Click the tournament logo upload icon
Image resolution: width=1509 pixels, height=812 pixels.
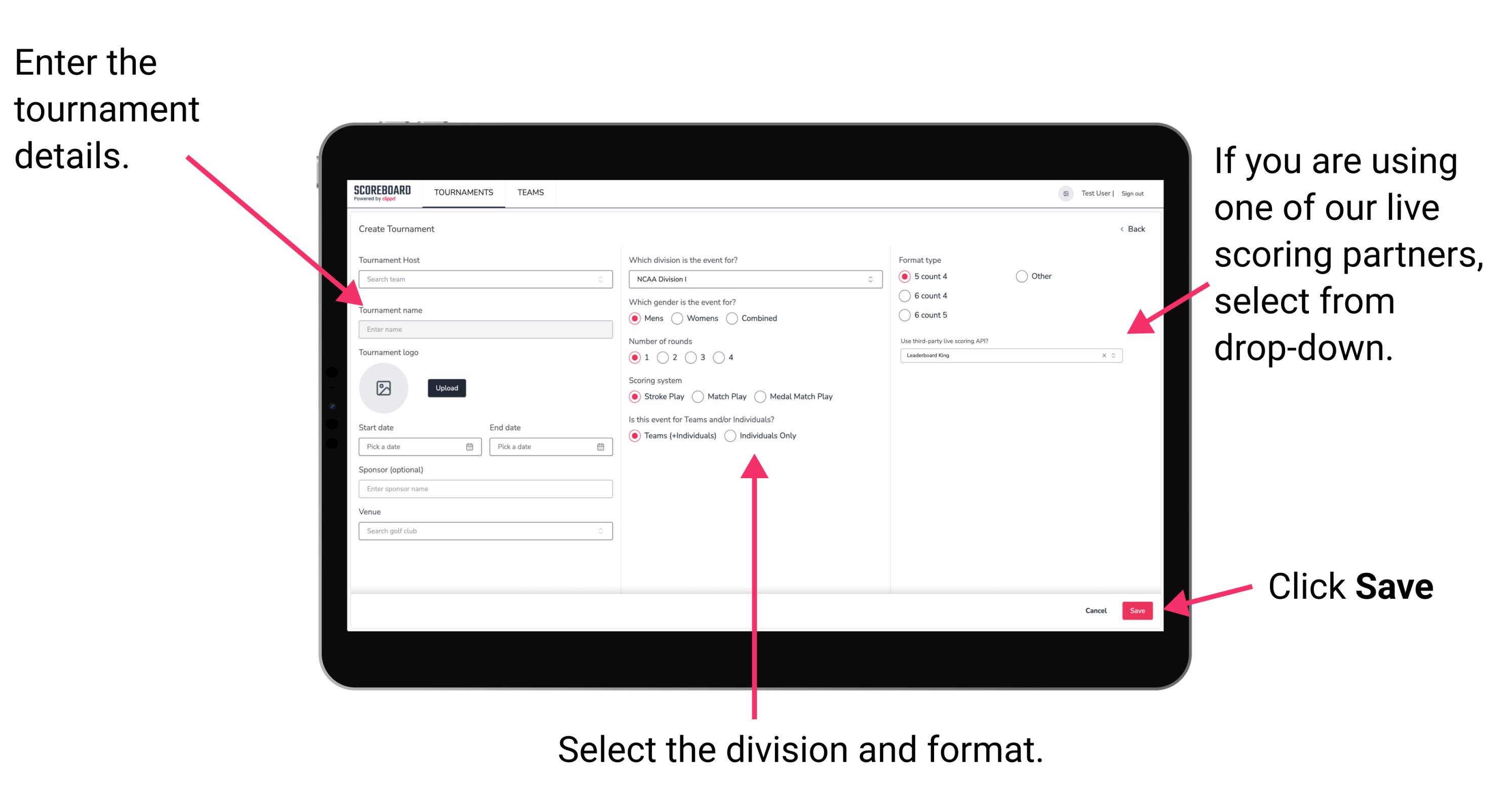coord(383,388)
